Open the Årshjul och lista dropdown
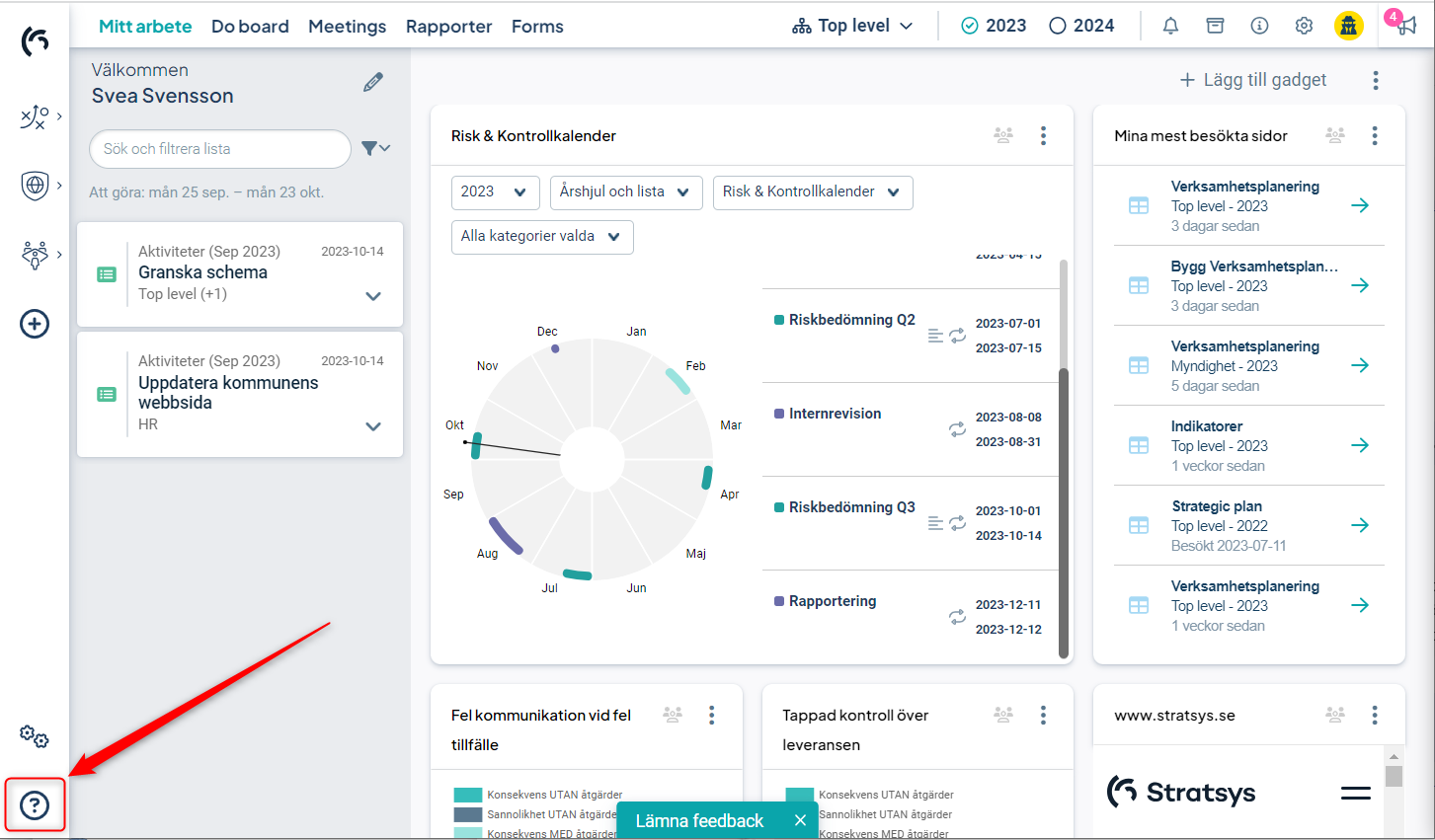The width and height of the screenshot is (1435, 840). coord(625,192)
